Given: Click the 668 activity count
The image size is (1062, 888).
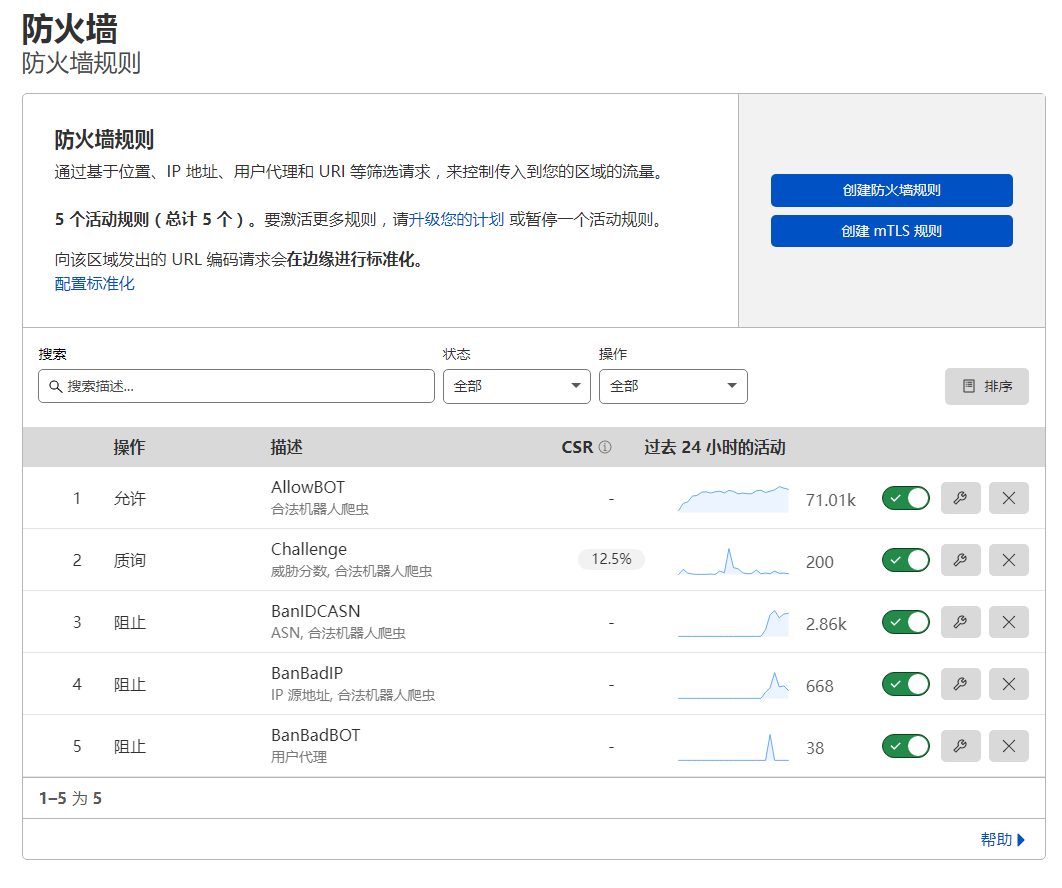Looking at the screenshot, I should [820, 686].
